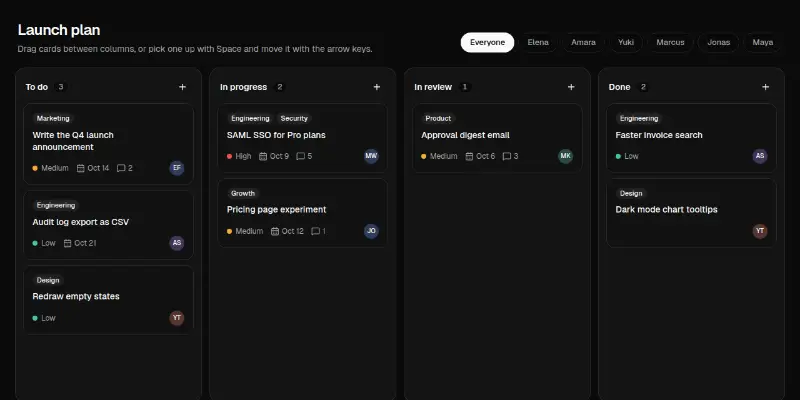Click the YT avatar on Redraw empty states card
Screen dimensions: 800x400
177,318
